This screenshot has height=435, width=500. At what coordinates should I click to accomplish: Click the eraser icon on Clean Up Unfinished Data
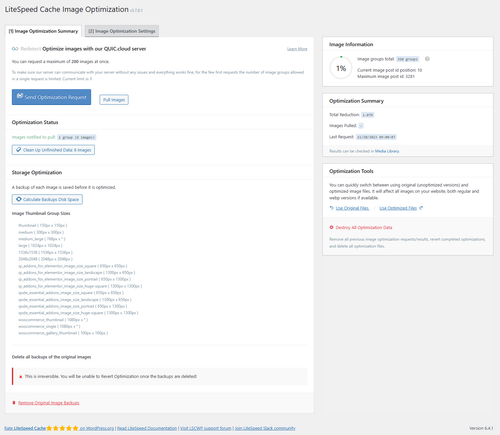coord(19,150)
